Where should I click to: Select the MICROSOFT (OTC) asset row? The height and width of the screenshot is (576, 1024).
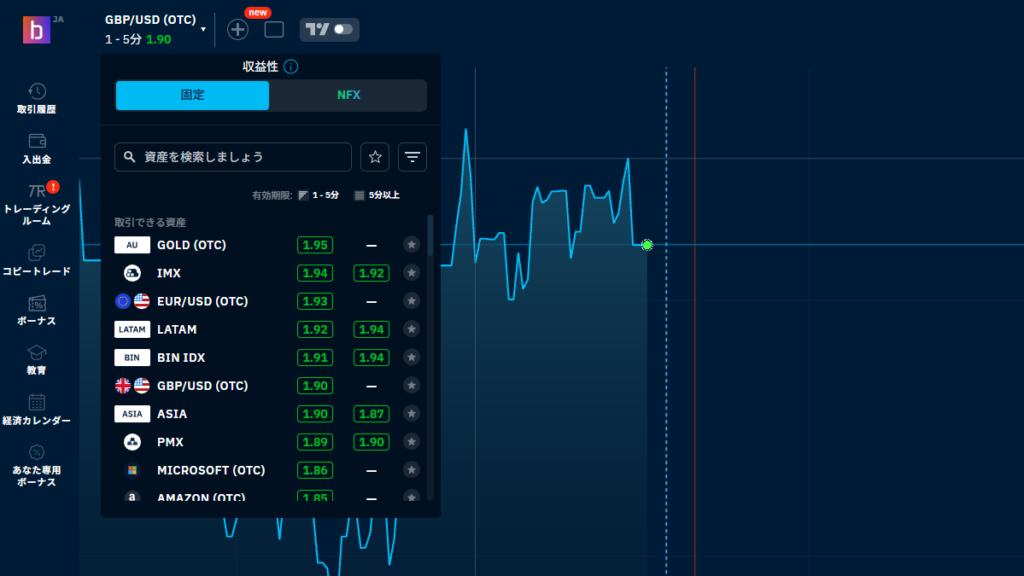(210, 470)
